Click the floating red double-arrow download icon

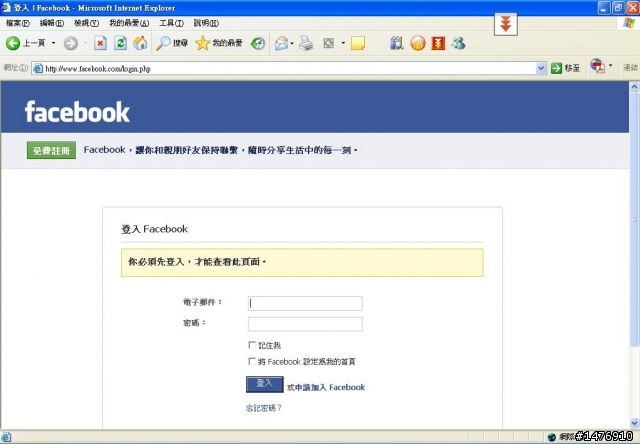[506, 24]
